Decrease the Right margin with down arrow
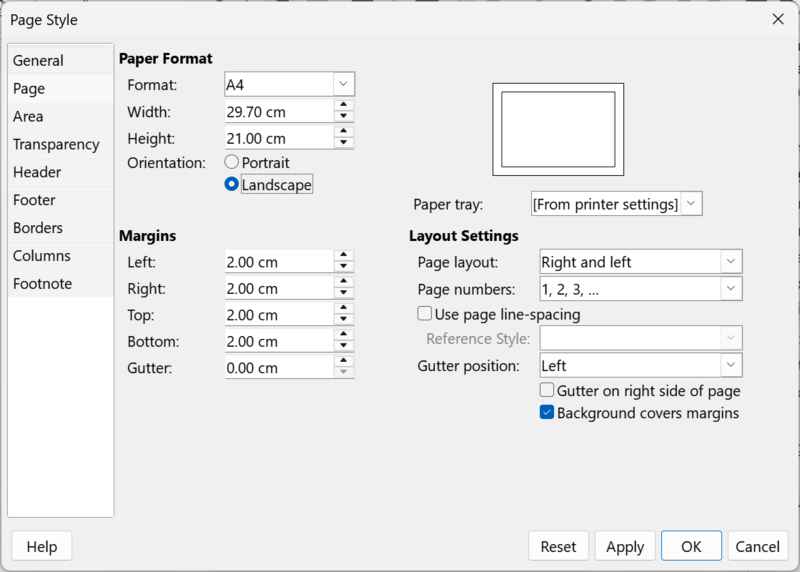The width and height of the screenshot is (800, 572). tap(343, 292)
